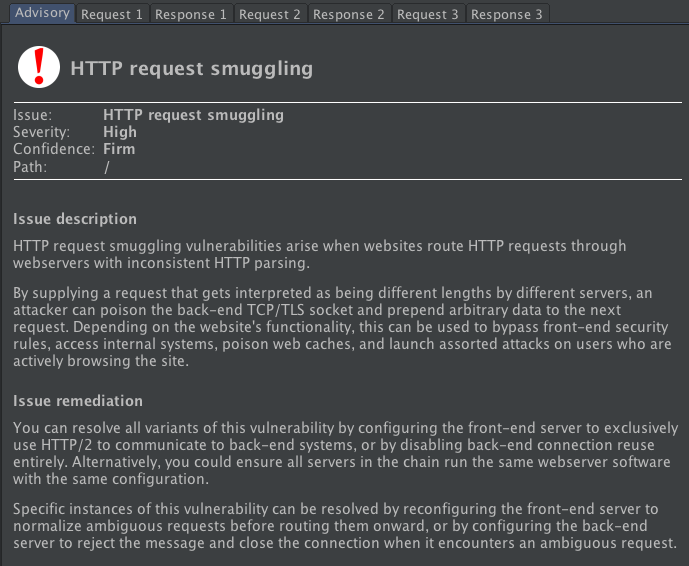The width and height of the screenshot is (689, 566).
Task: Click the Confidence value Firm
Action: (119, 149)
